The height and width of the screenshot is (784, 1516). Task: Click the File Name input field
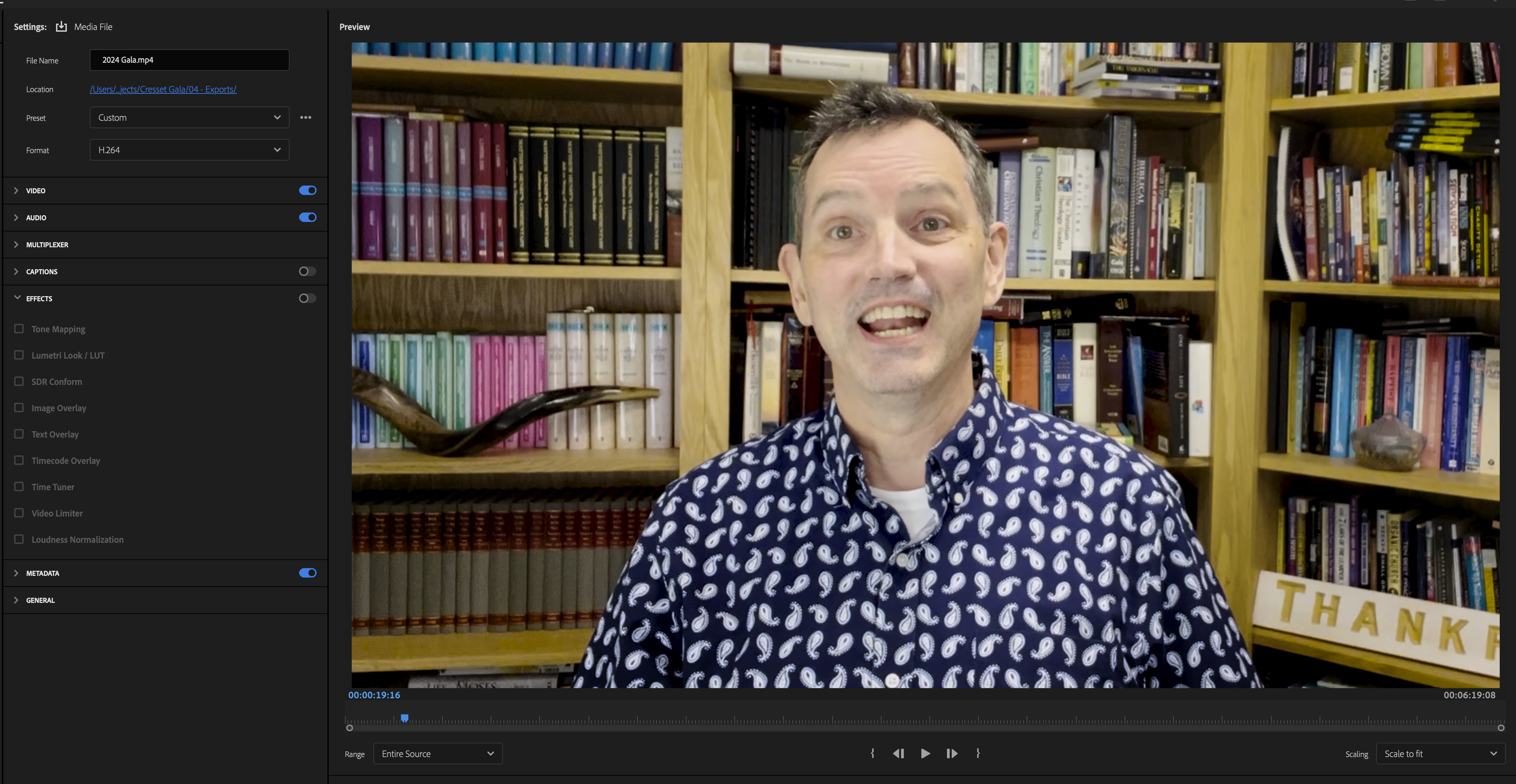[x=189, y=60]
